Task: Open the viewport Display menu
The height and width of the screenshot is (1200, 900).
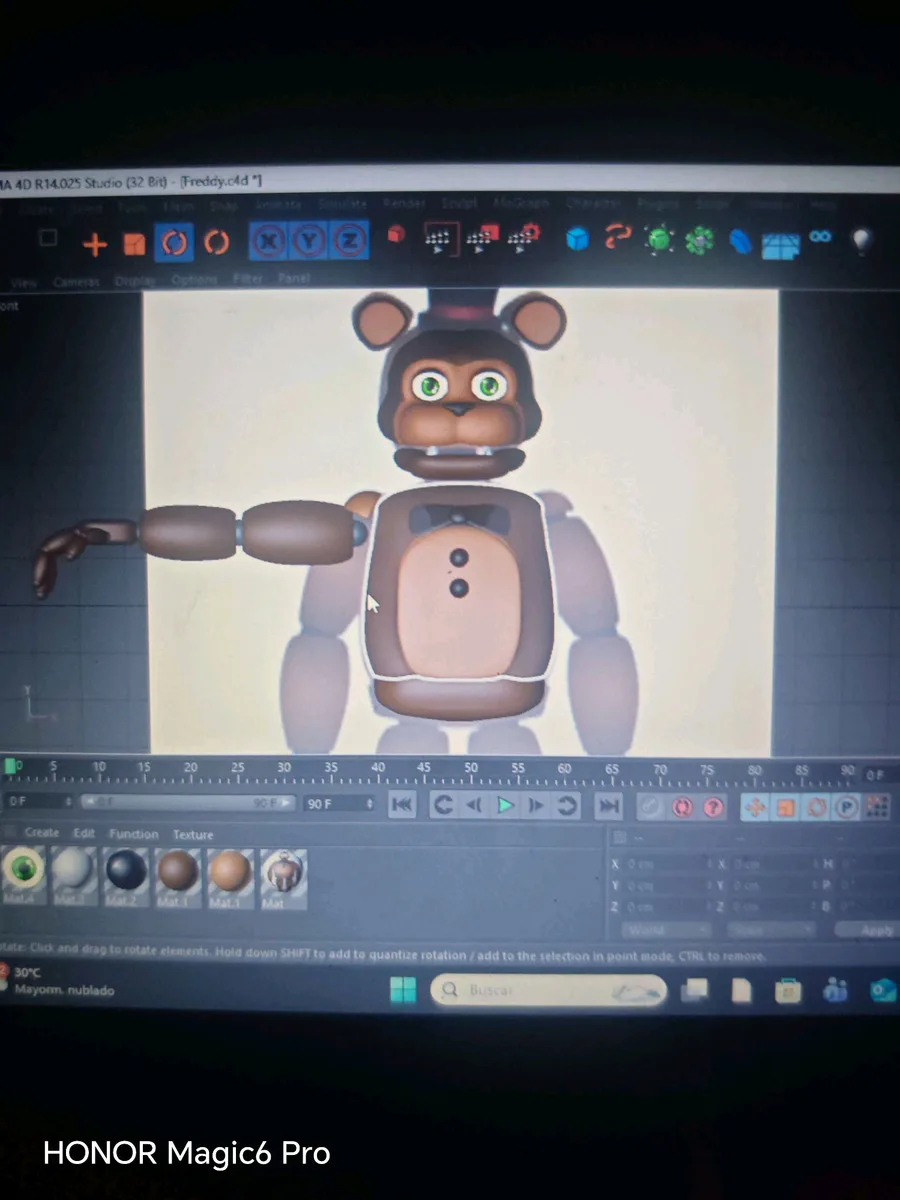Action: coord(135,281)
